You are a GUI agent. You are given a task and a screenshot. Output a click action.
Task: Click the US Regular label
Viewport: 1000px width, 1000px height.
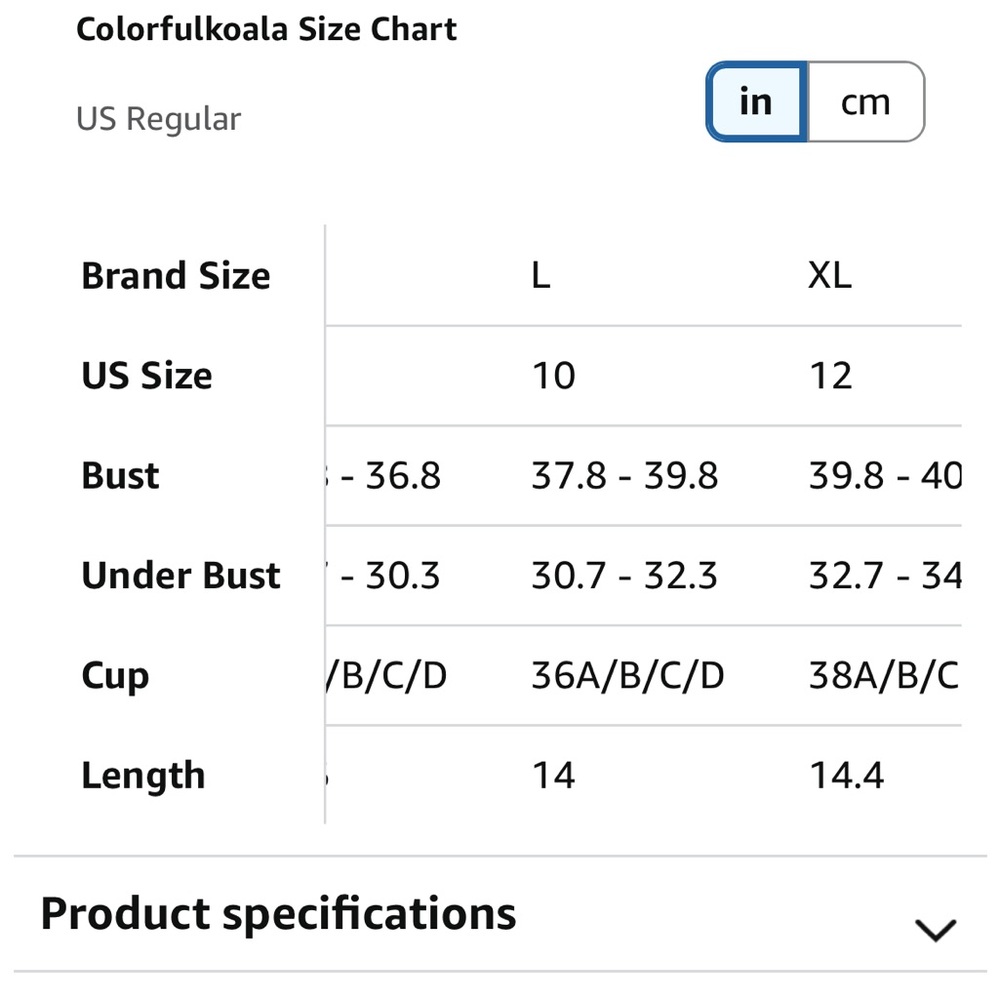point(158,118)
